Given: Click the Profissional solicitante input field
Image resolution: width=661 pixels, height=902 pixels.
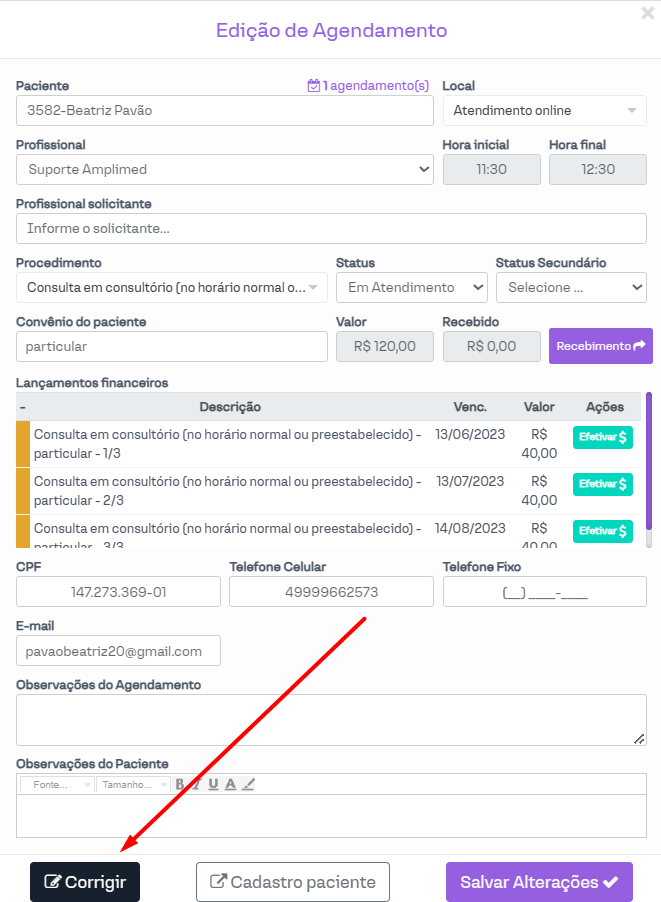Looking at the screenshot, I should (331, 229).
